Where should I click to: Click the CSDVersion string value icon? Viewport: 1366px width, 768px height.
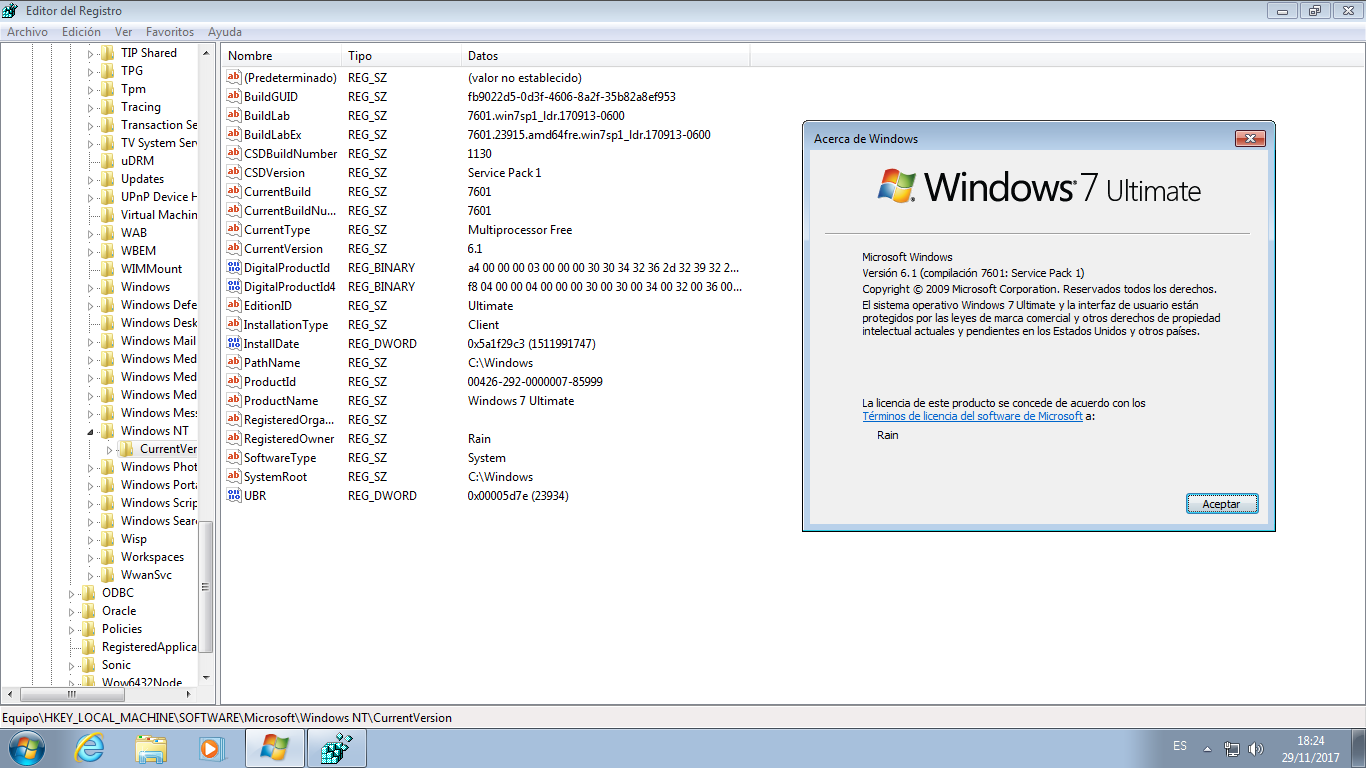coord(234,173)
